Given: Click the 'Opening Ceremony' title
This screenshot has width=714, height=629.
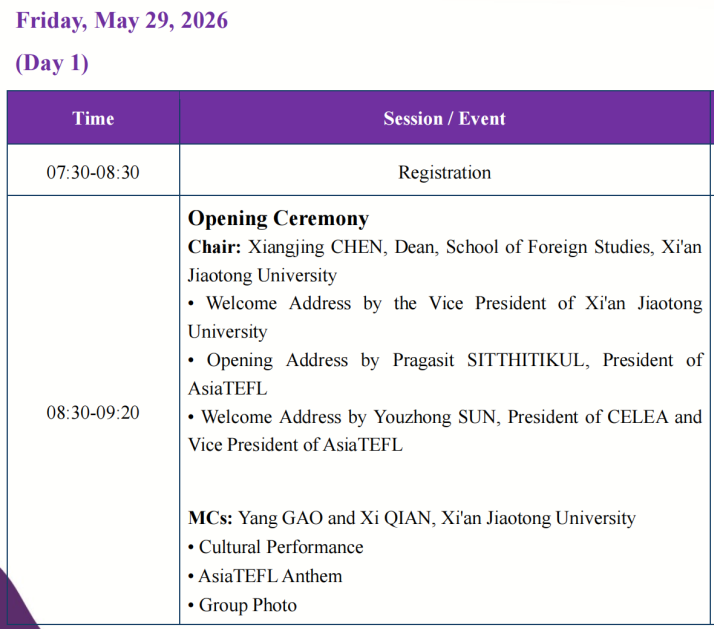Looking at the screenshot, I should [278, 219].
